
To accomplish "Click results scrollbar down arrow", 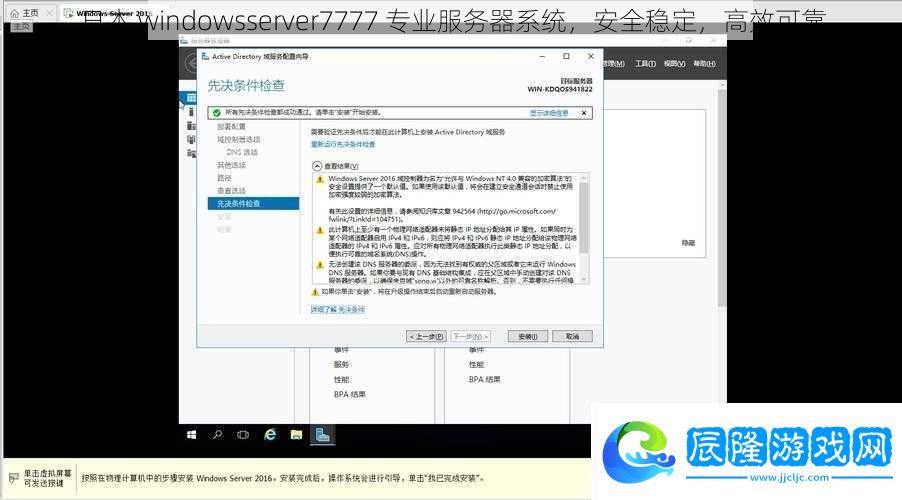I will point(584,279).
